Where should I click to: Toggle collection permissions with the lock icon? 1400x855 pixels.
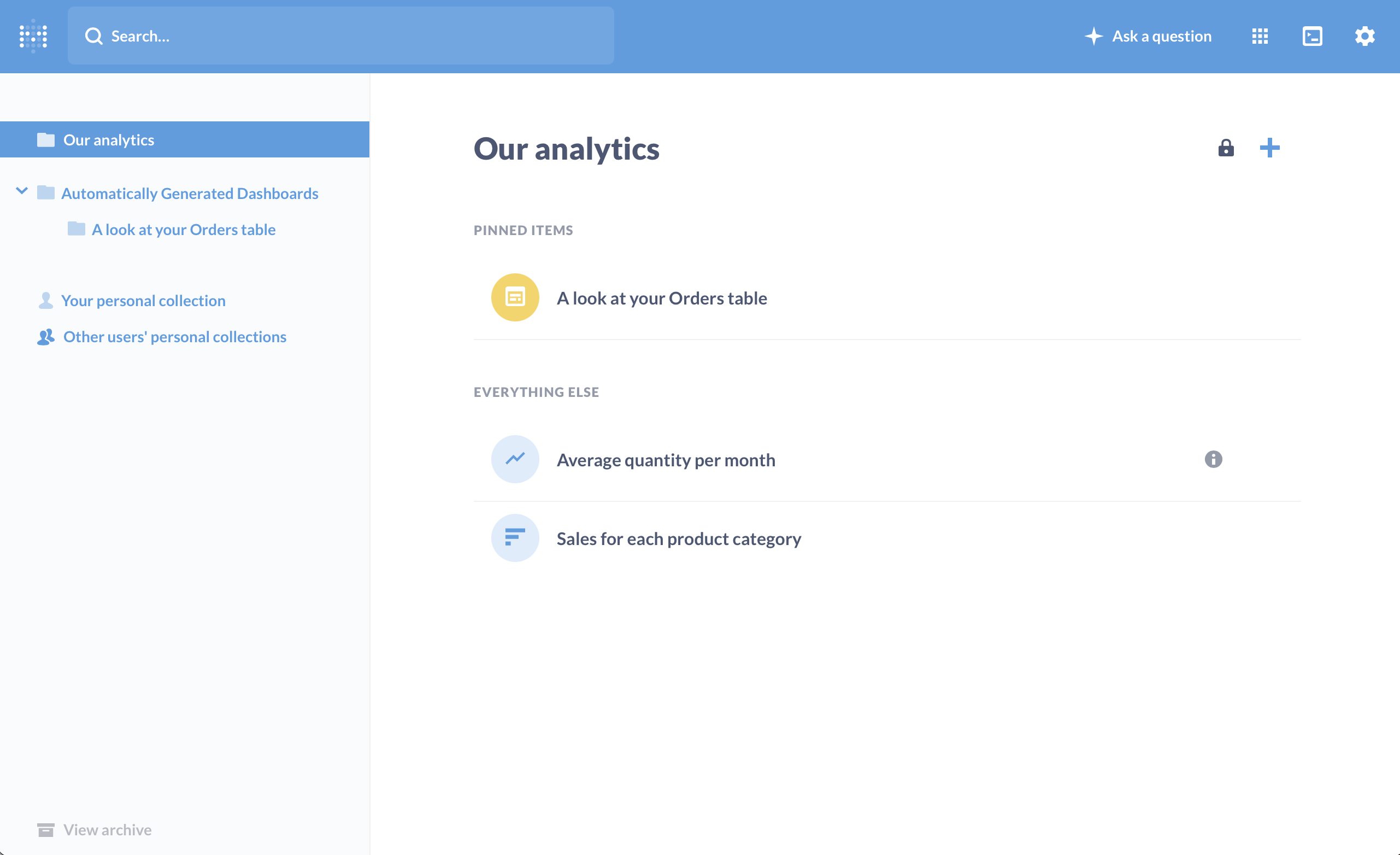[1226, 148]
